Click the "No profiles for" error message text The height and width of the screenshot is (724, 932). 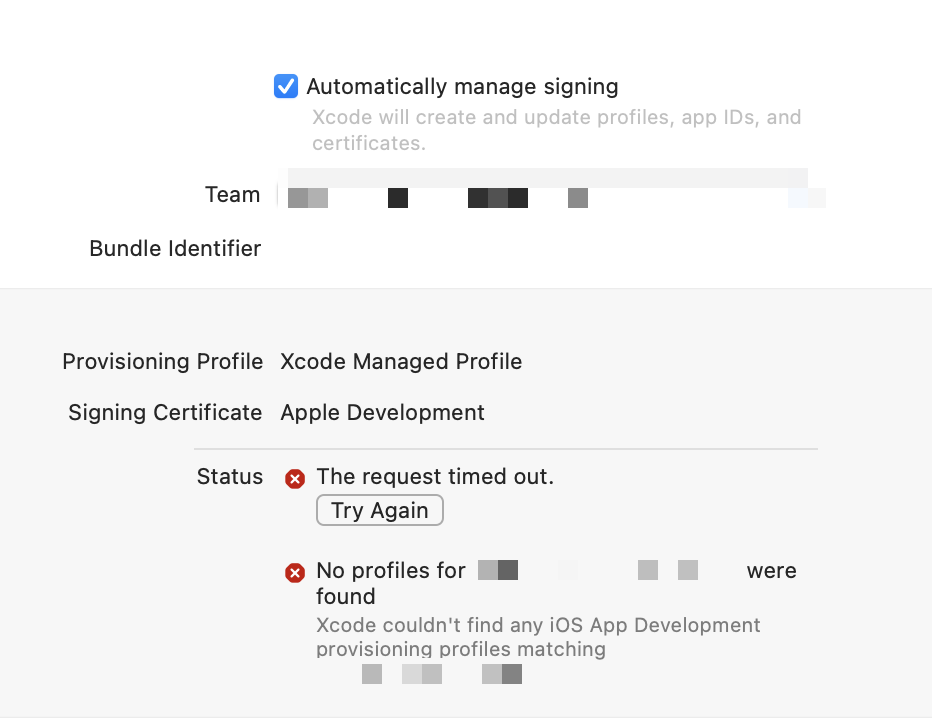coord(390,570)
